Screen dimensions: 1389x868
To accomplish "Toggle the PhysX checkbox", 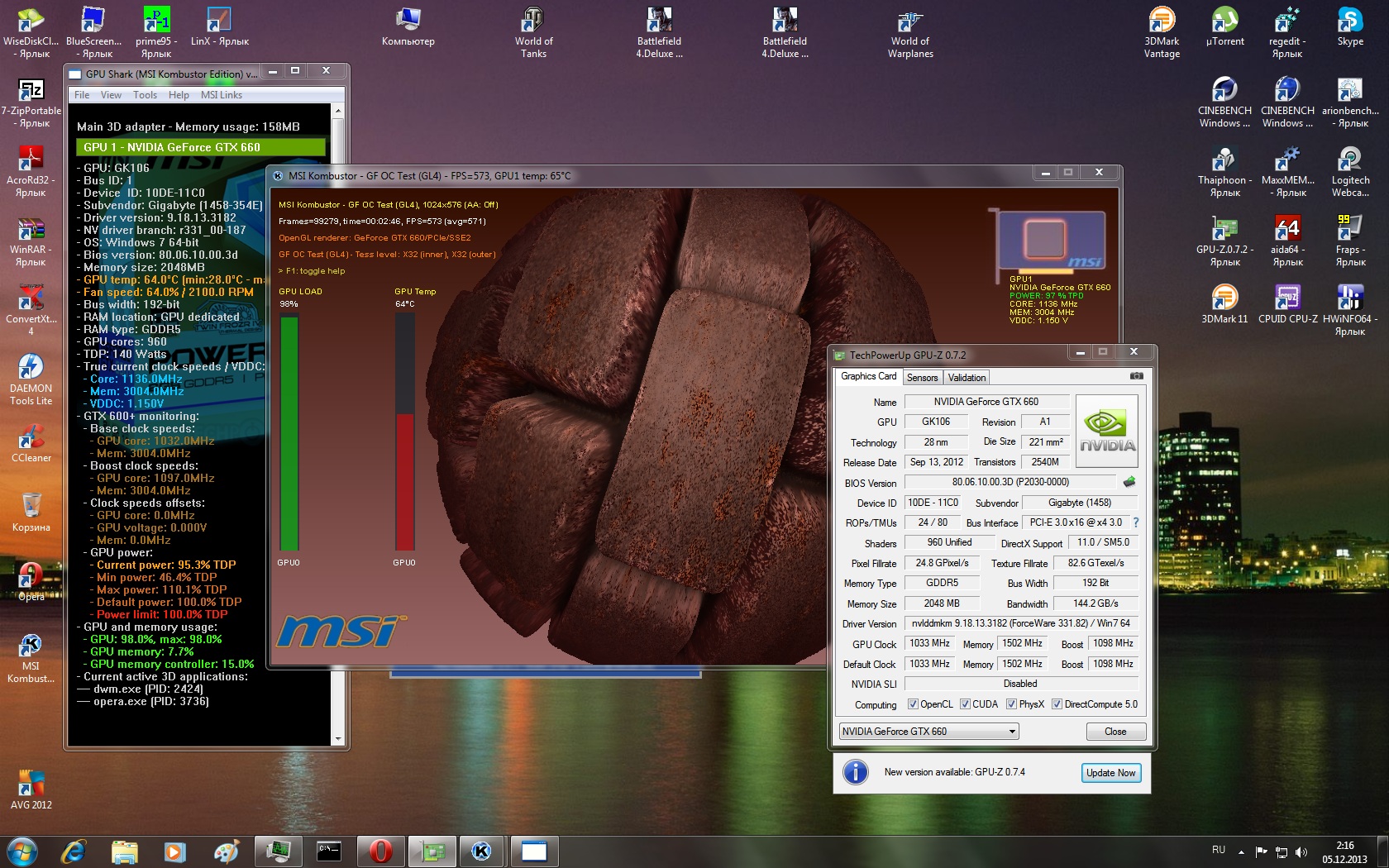I will tap(1011, 704).
